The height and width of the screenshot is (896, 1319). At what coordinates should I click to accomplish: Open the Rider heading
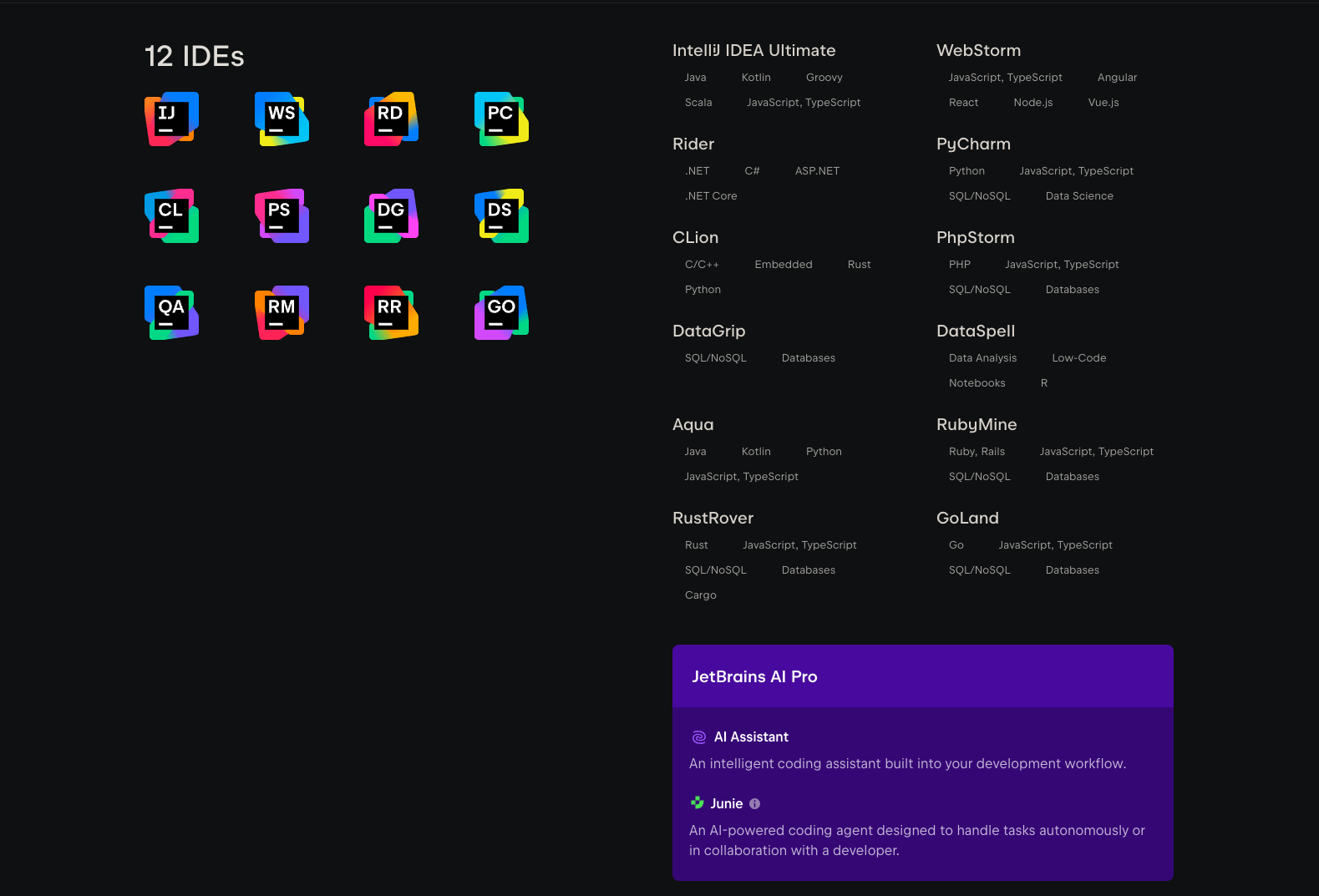coord(693,144)
